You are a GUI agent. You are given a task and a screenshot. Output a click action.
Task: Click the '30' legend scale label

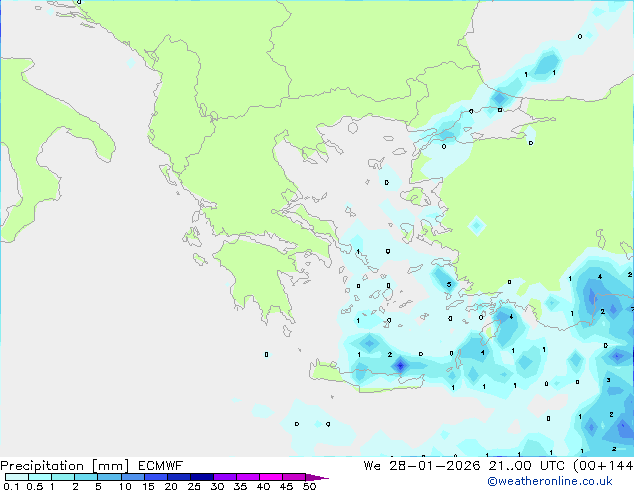217,486
